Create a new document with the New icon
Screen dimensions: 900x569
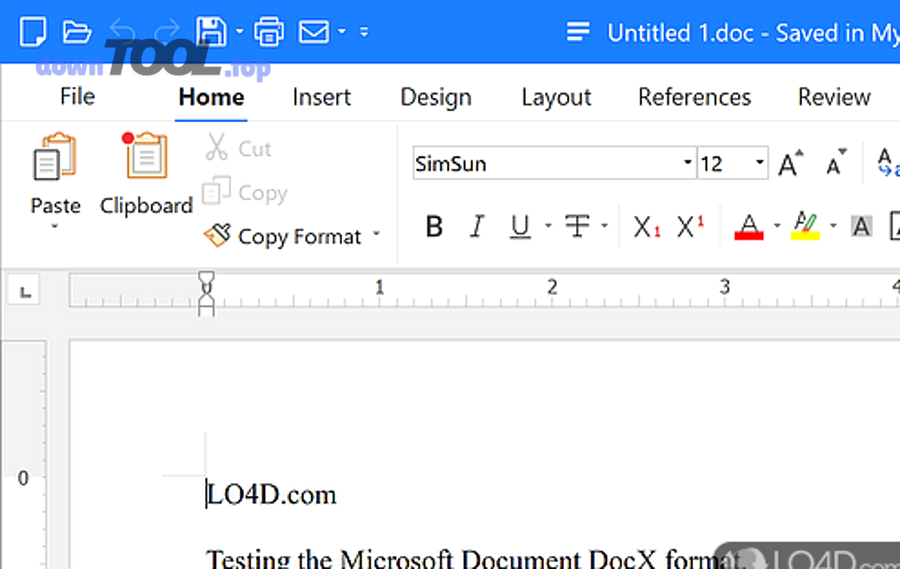coord(33,32)
